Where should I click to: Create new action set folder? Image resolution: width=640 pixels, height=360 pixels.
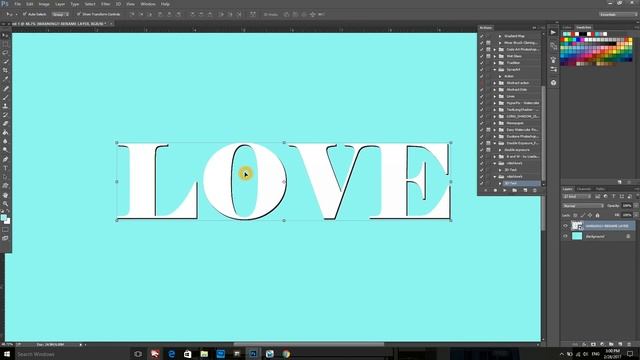[514, 191]
